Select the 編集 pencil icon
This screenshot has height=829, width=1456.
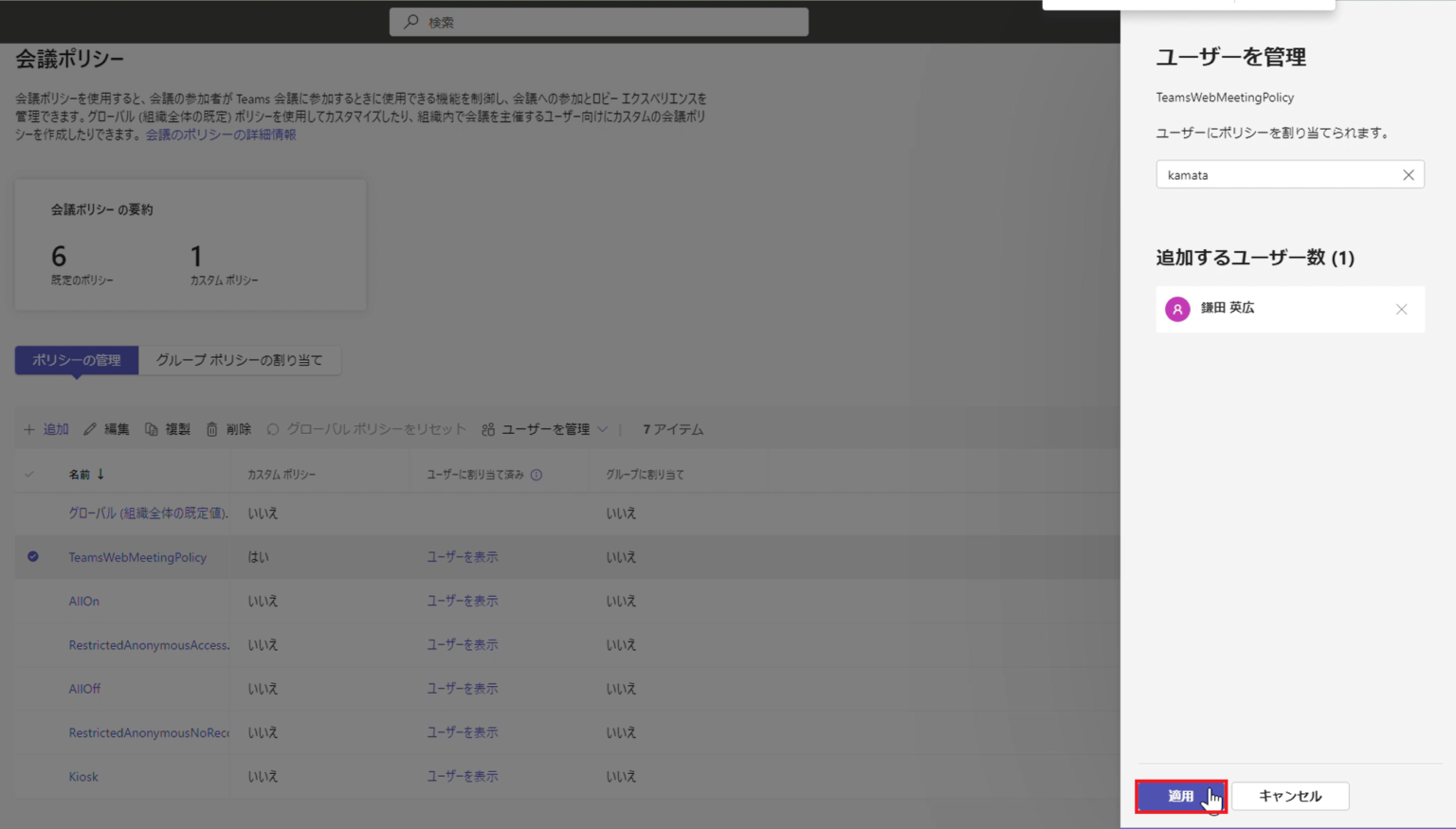coord(91,428)
